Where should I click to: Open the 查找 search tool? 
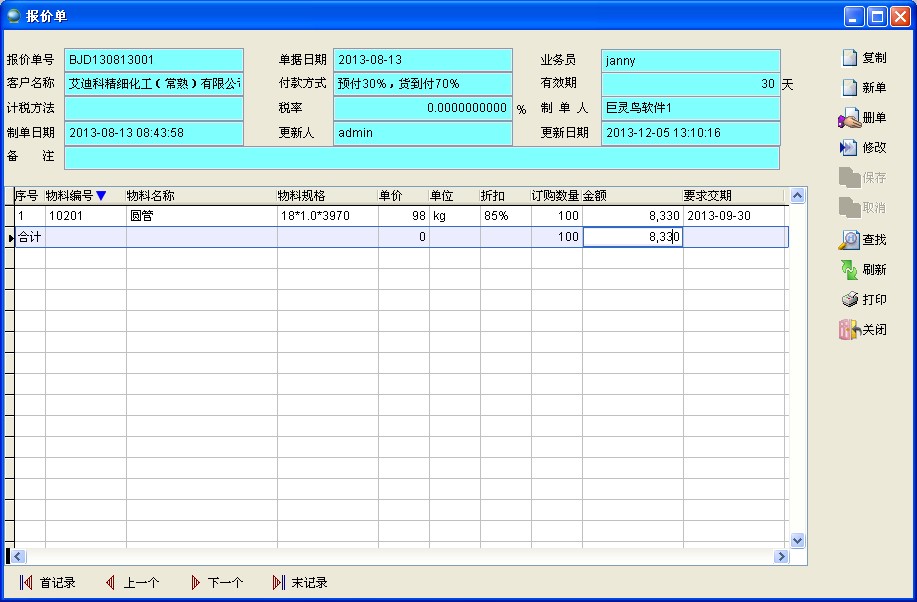[849, 240]
